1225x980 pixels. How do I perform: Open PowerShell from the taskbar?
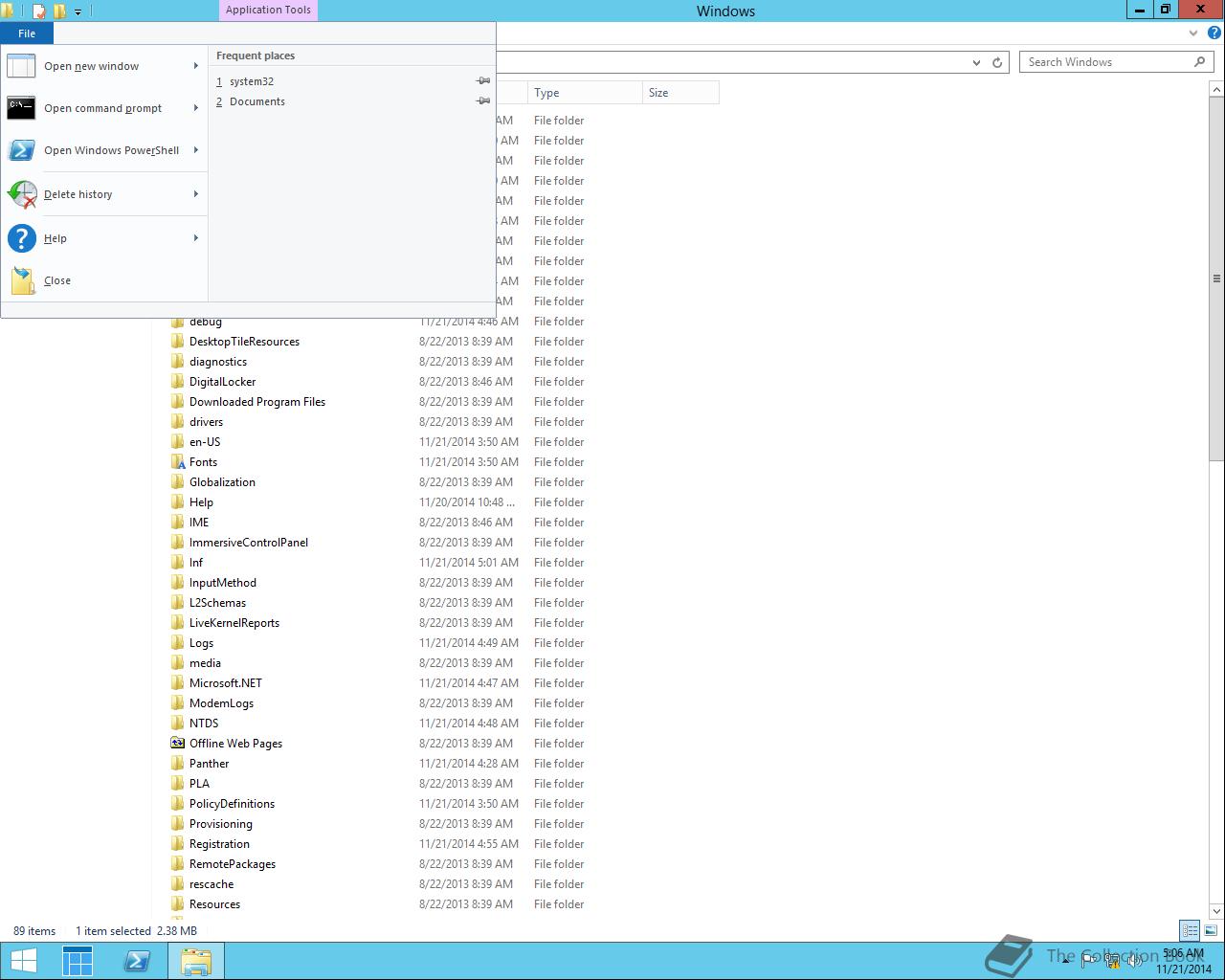click(137, 961)
